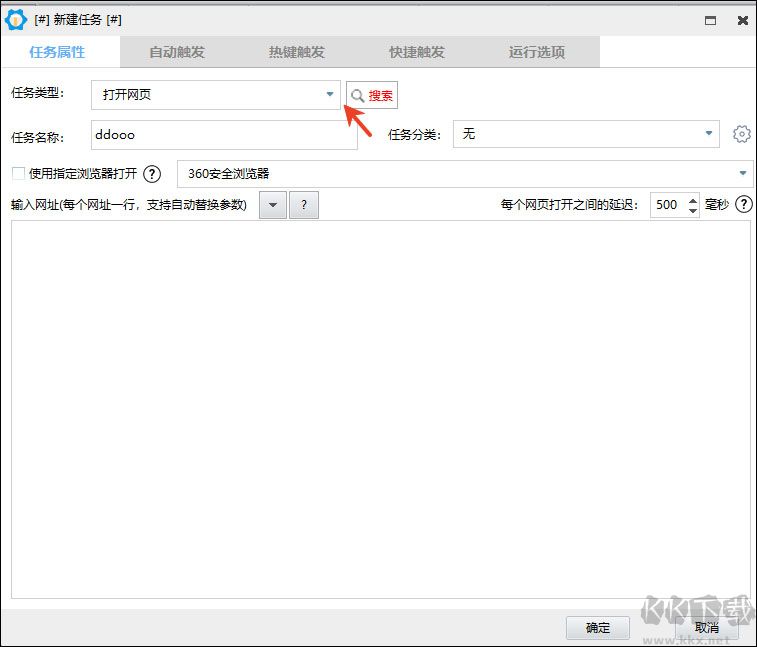Close the new task dialog window
The width and height of the screenshot is (757, 647).
[742, 20]
